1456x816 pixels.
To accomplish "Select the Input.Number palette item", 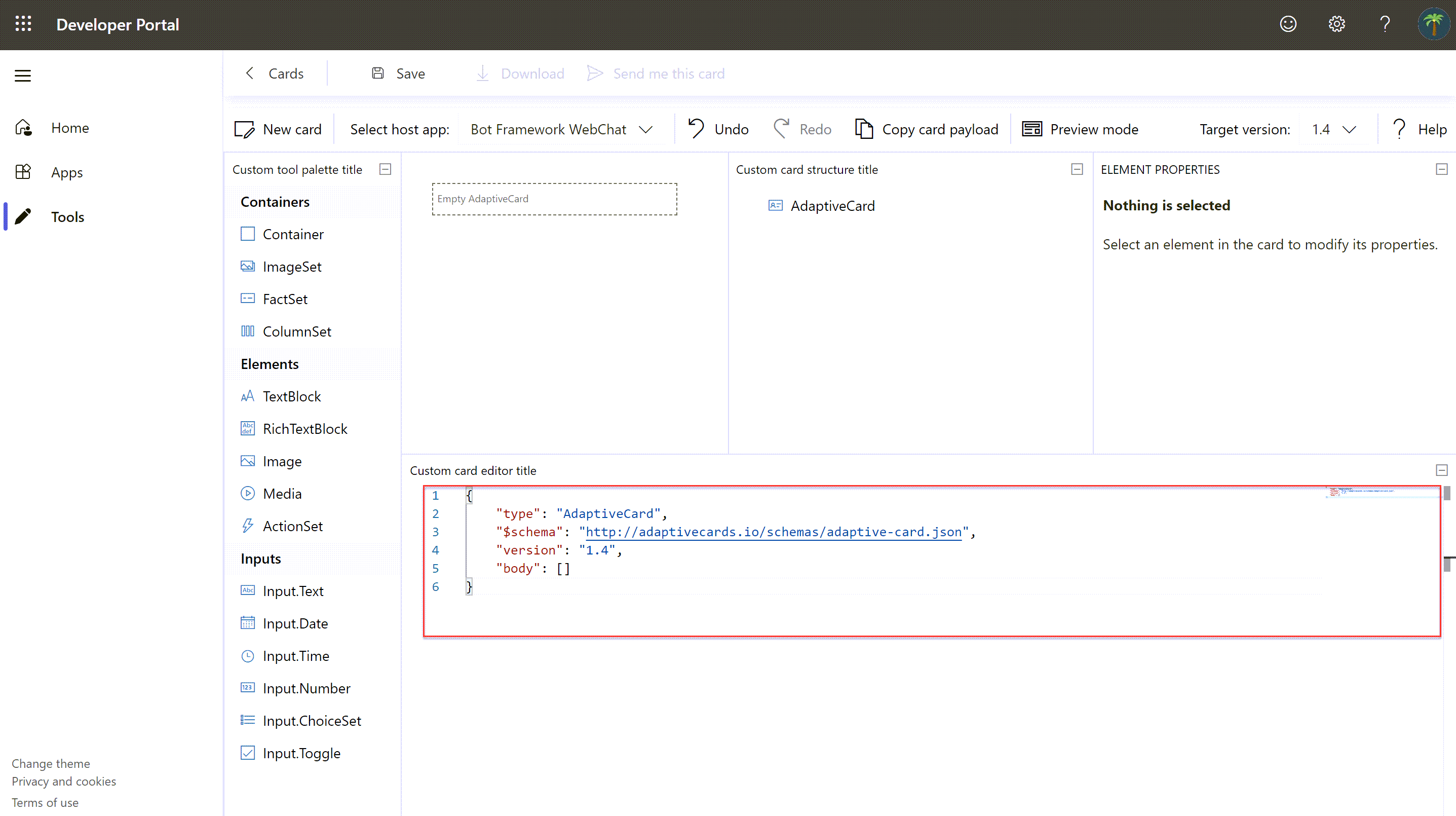I will point(314,688).
